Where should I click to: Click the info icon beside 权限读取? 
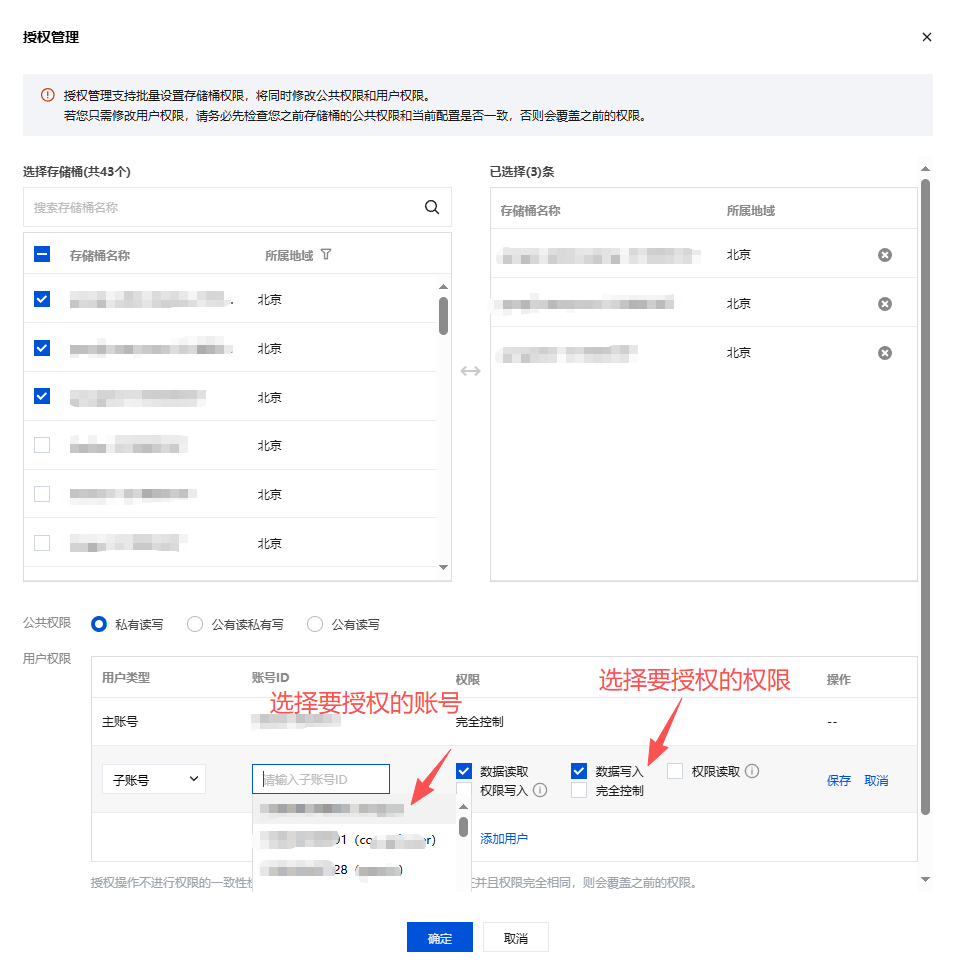[752, 771]
